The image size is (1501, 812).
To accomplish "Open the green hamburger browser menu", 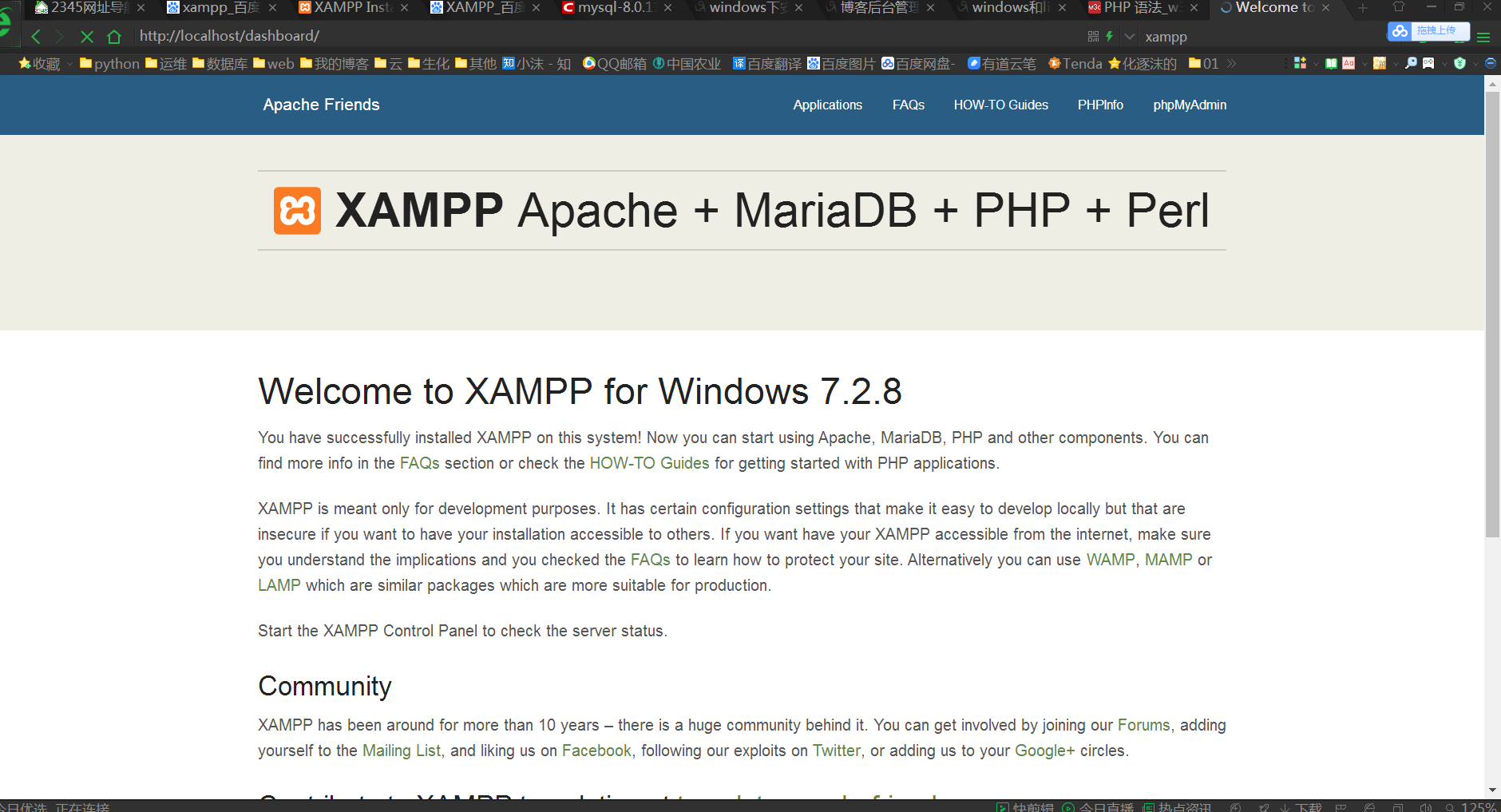I will 1483,37.
